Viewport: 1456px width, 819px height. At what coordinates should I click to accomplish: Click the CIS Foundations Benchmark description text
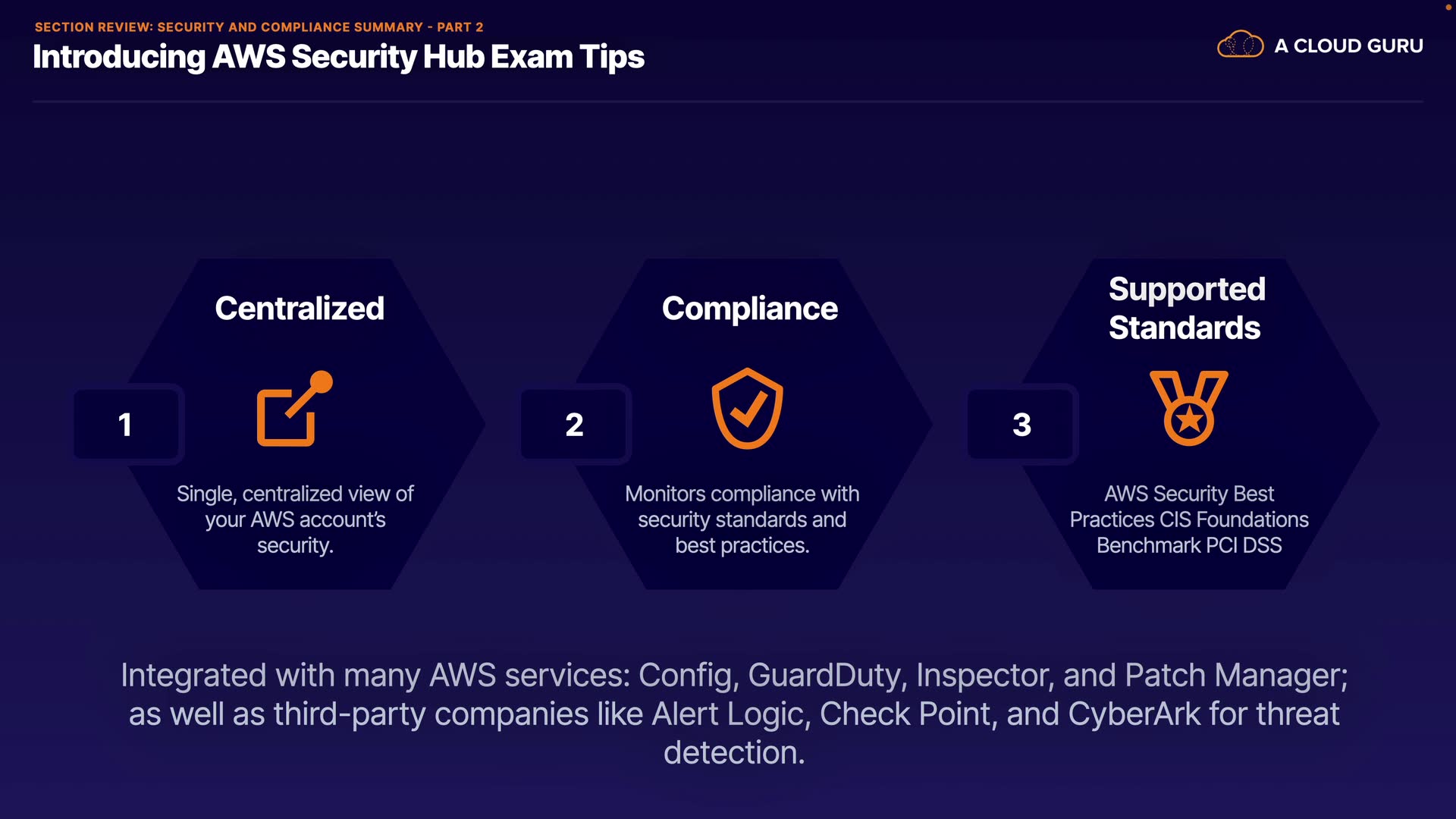(x=1188, y=519)
